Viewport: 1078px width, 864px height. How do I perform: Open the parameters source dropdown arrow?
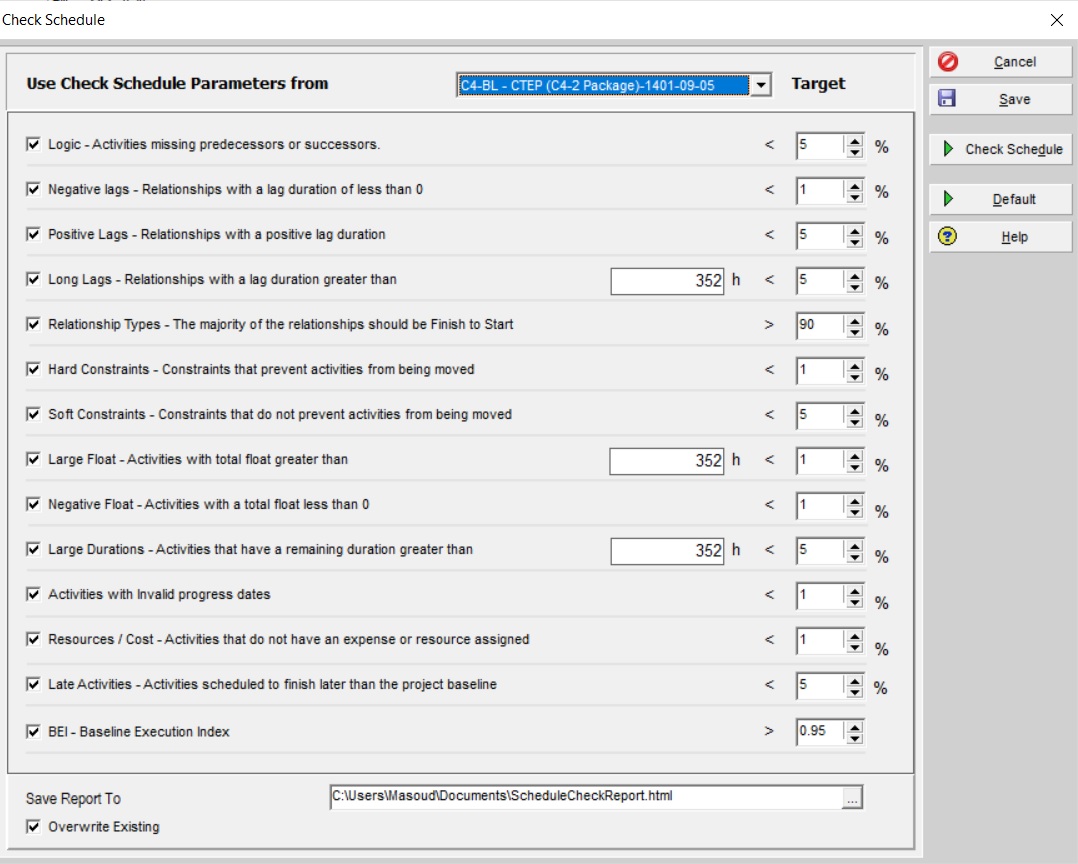tap(761, 85)
